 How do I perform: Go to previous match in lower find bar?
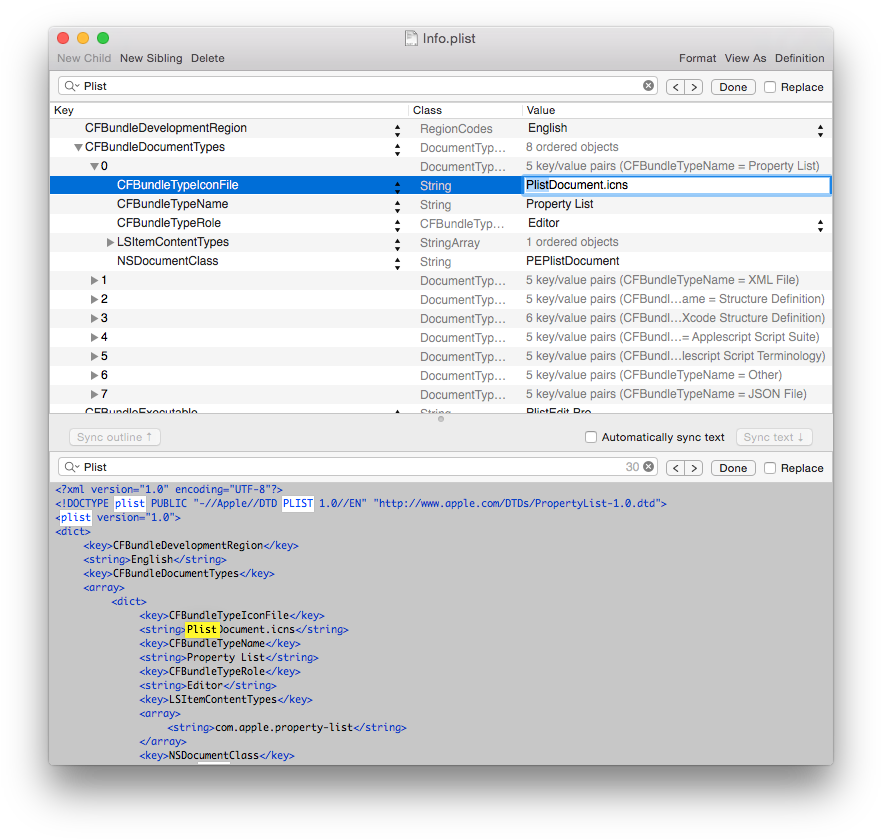coord(675,468)
